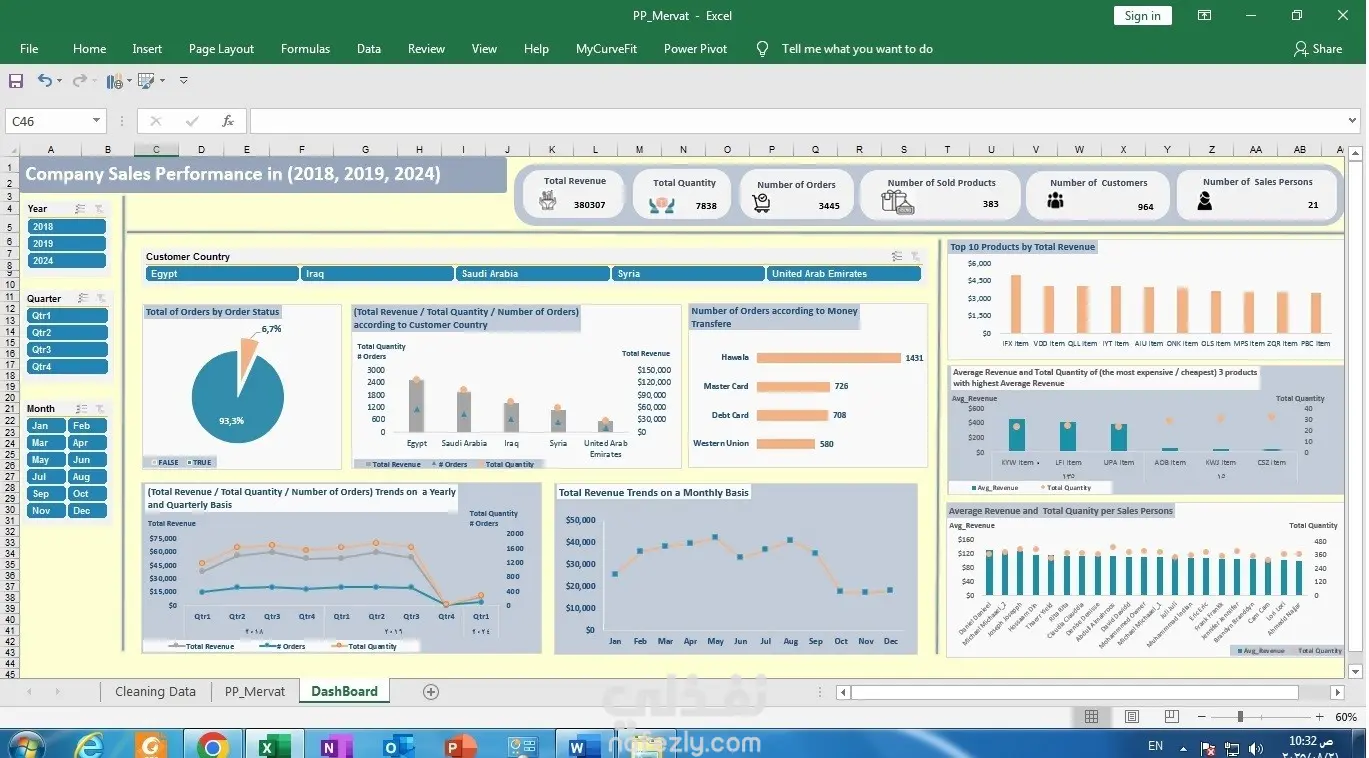Click the Insert Function fx icon
This screenshot has width=1369, height=758.
point(228,121)
